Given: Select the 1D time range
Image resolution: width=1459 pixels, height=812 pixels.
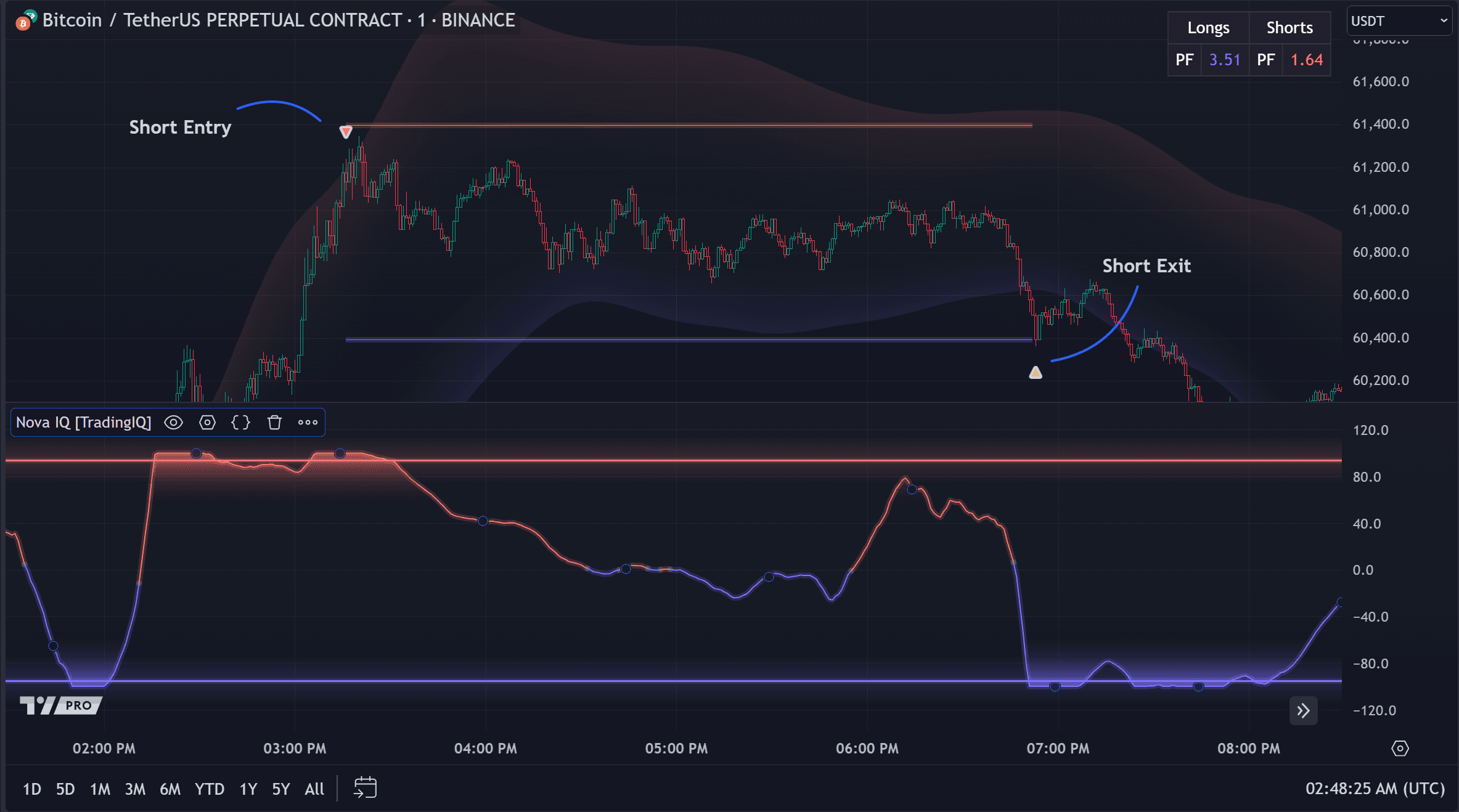Looking at the screenshot, I should click(32, 789).
